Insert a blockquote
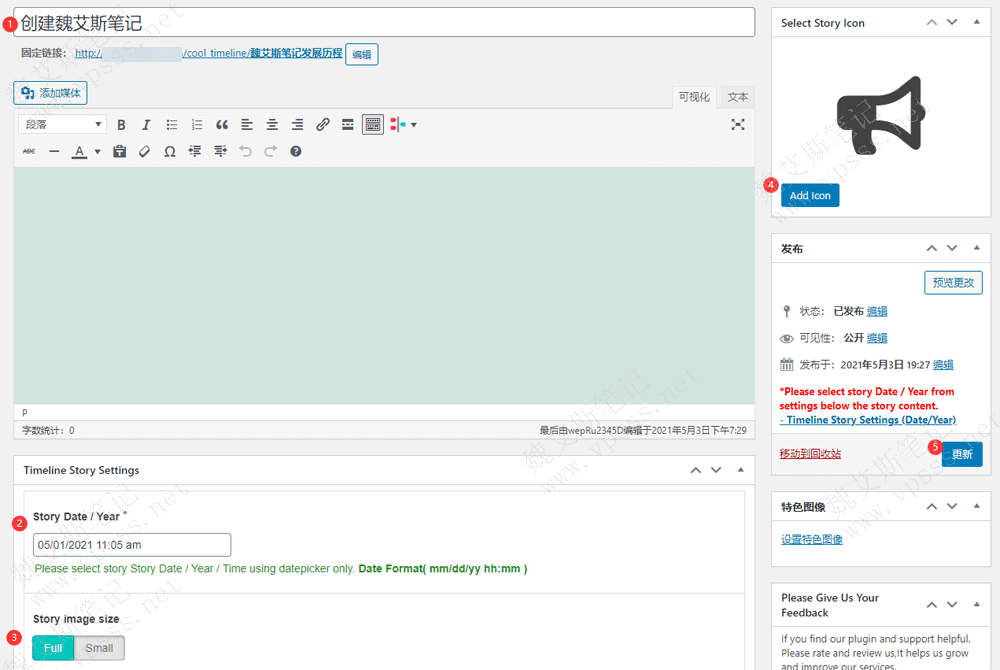The height and width of the screenshot is (670, 1000). pos(222,125)
